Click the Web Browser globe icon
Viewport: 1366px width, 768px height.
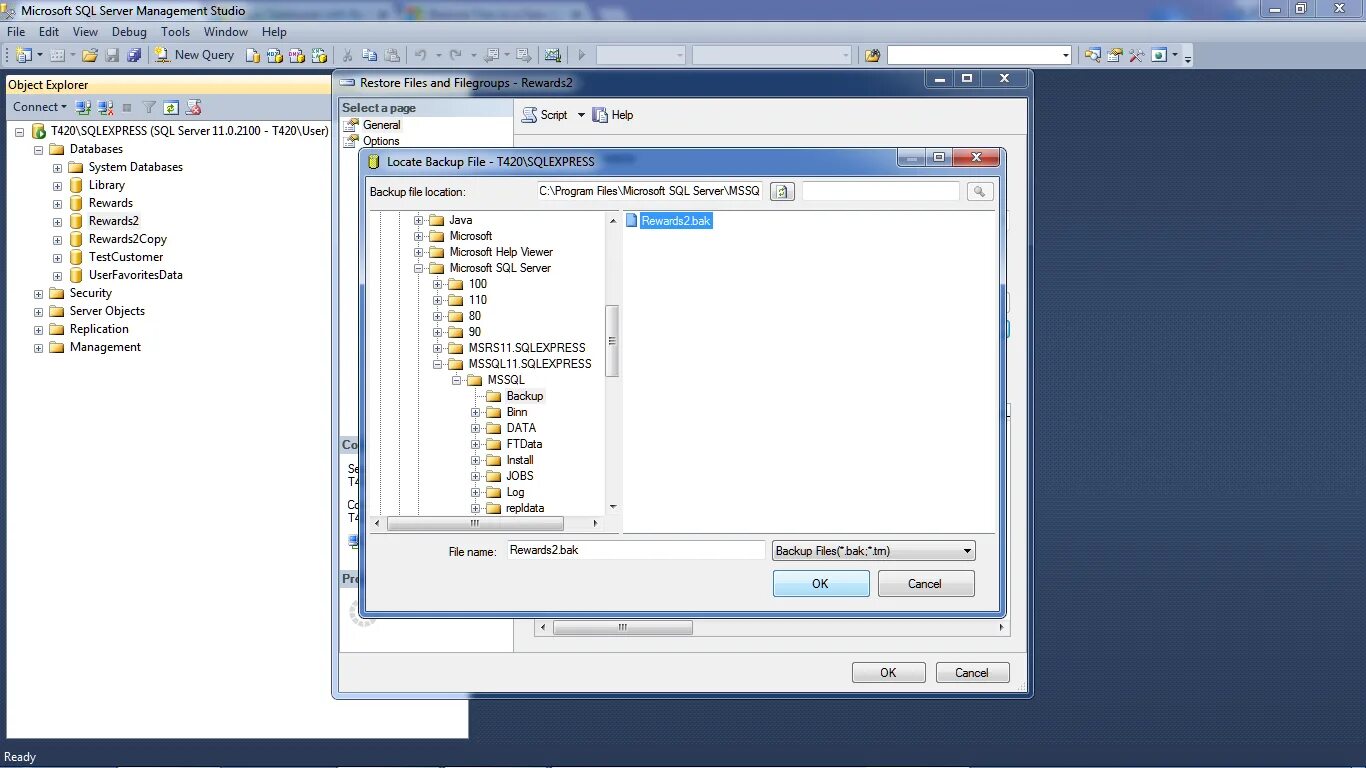coord(1159,55)
